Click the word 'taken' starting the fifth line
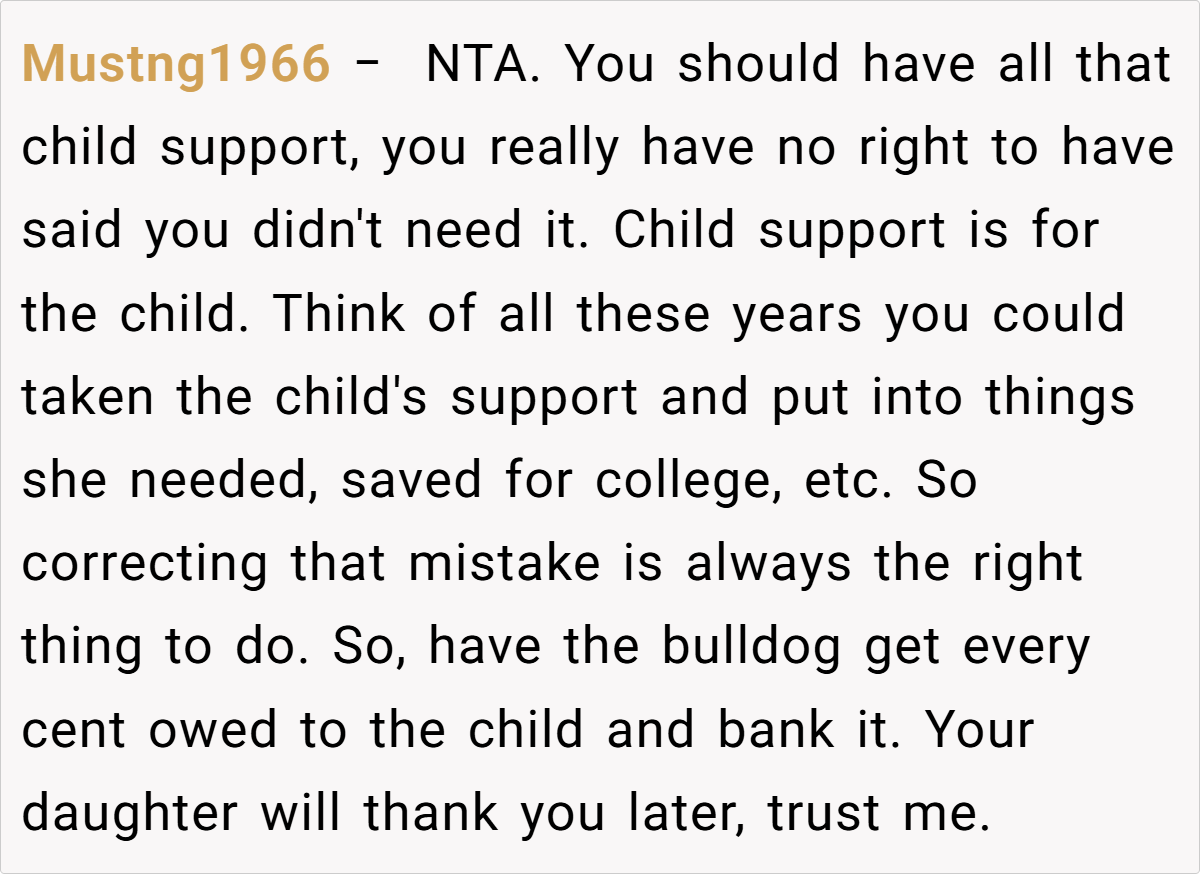 tap(88, 397)
